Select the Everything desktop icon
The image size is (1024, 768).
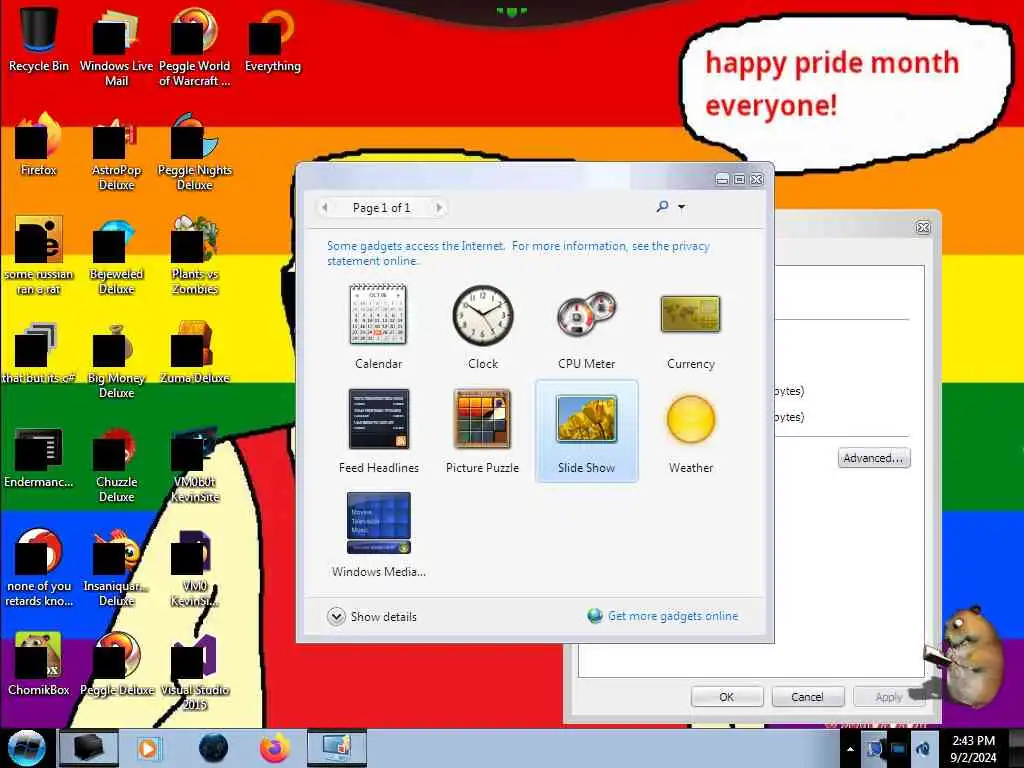point(273,39)
